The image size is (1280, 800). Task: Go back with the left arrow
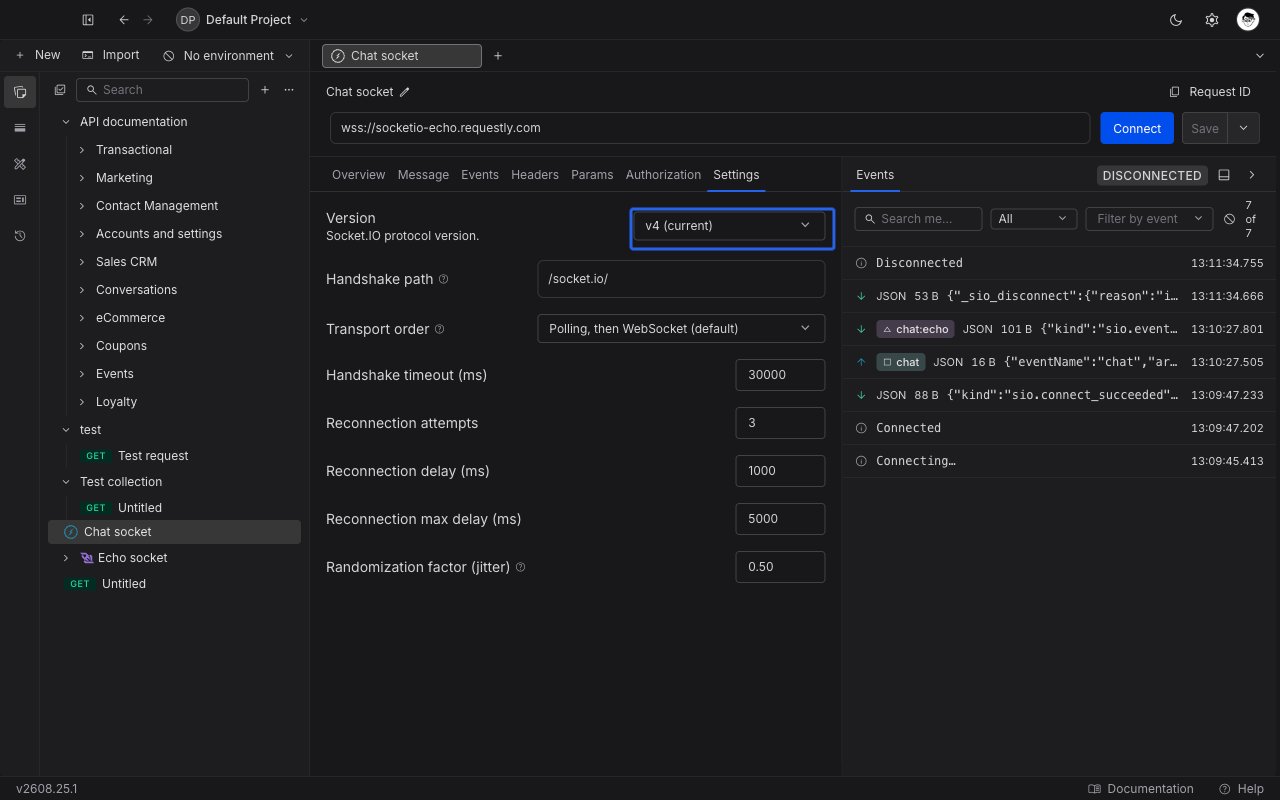(123, 20)
